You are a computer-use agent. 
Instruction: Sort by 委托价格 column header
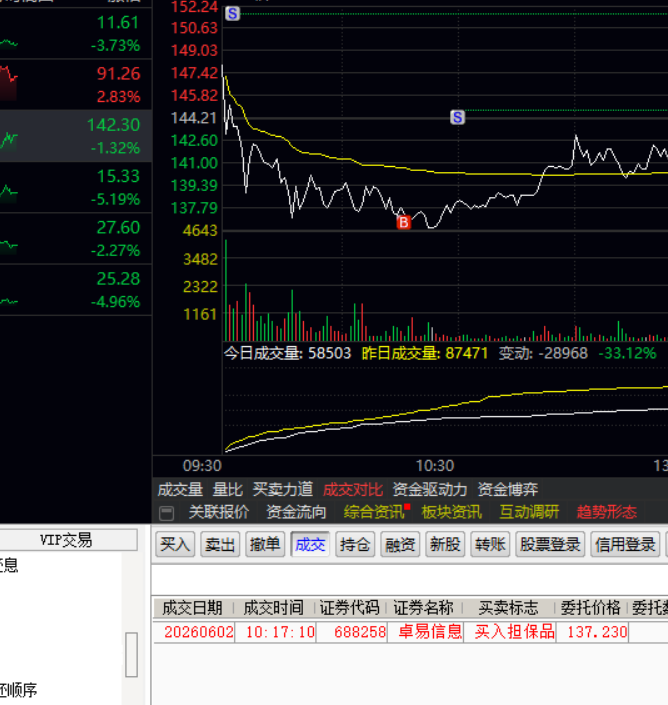click(591, 608)
